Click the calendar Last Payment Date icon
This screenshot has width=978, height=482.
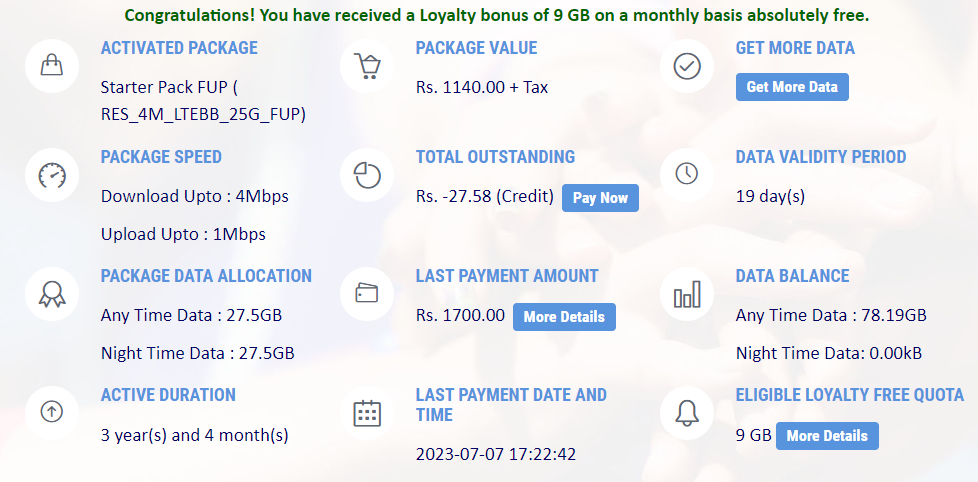point(367,413)
